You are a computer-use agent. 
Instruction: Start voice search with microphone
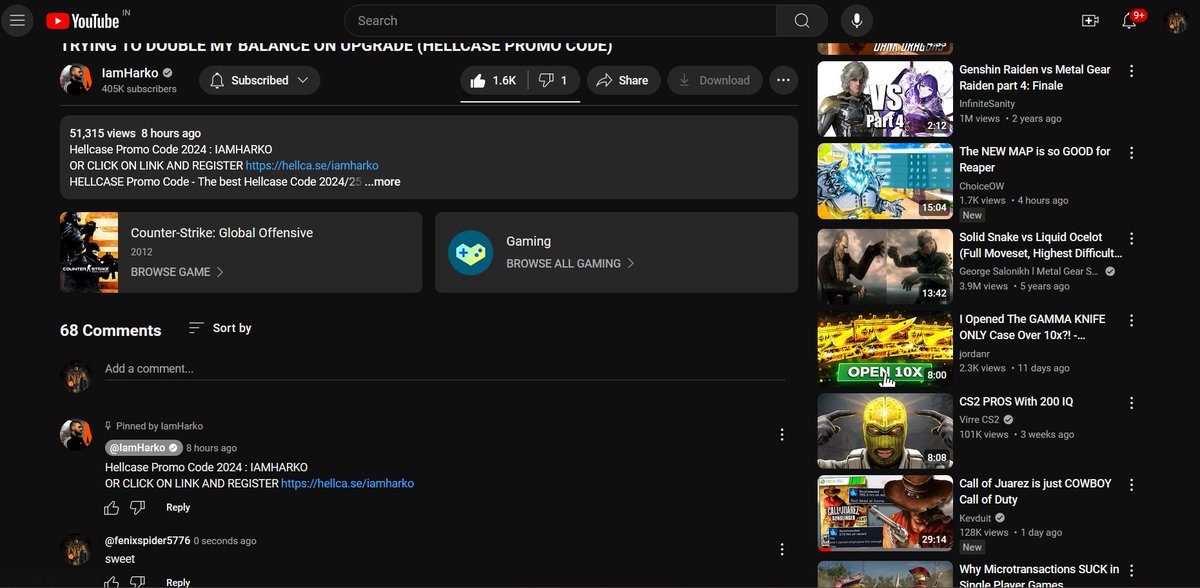(x=857, y=20)
